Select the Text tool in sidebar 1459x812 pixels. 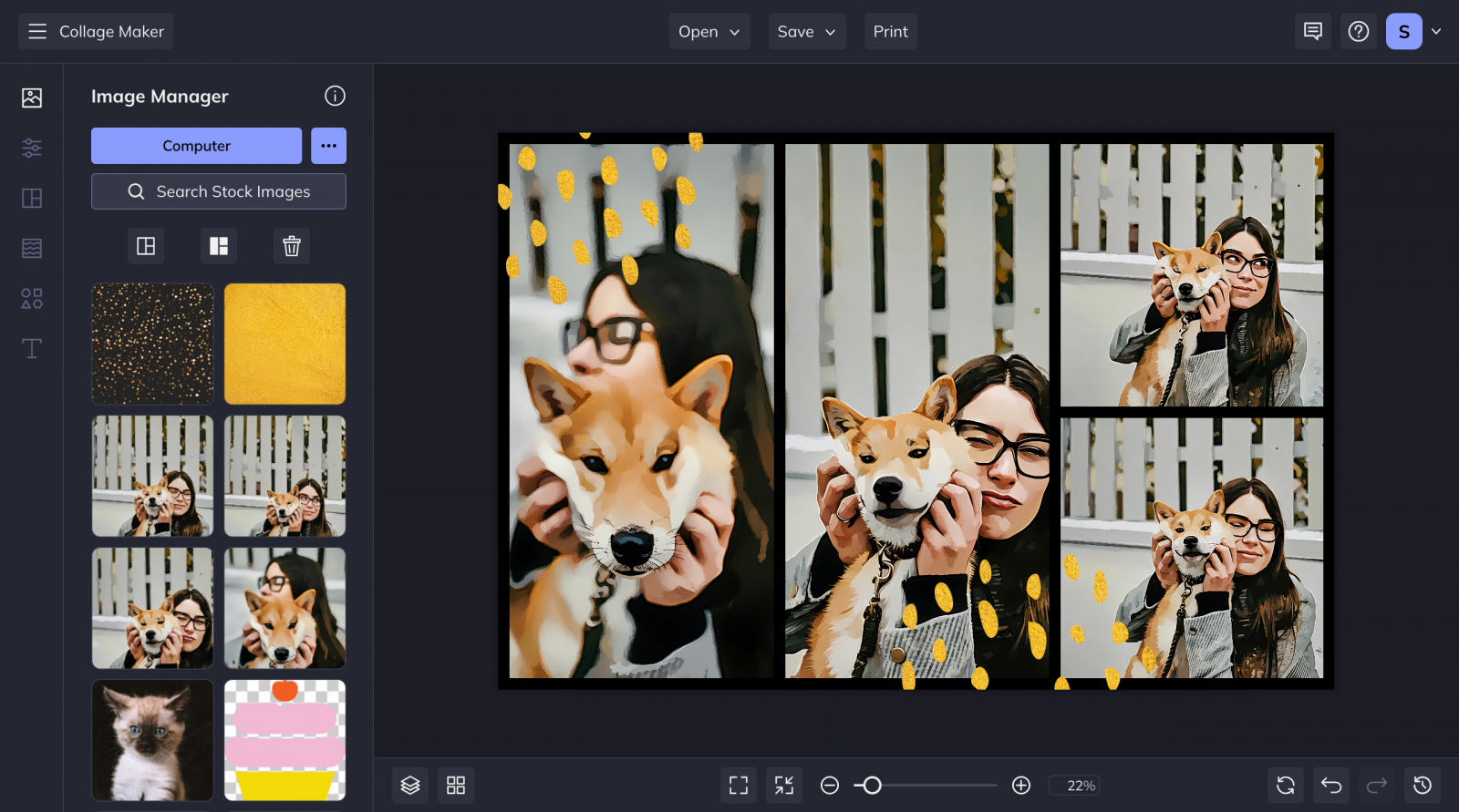(32, 348)
